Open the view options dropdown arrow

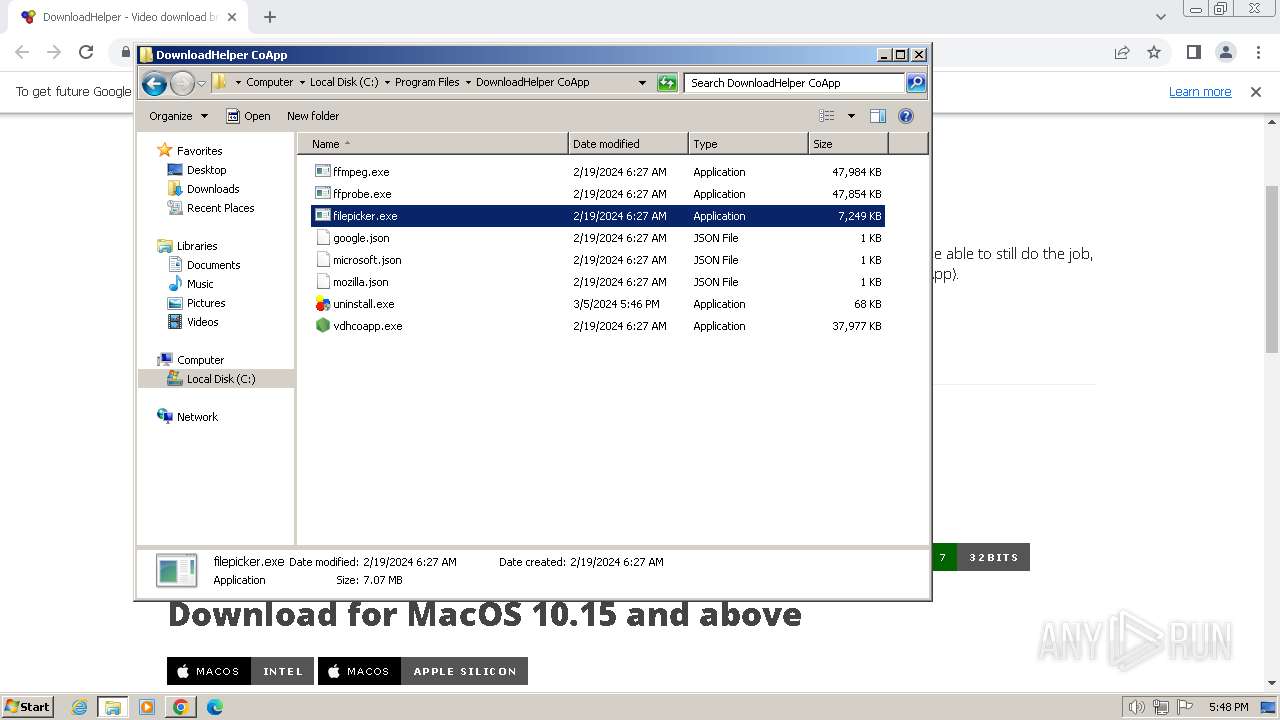pyautogui.click(x=851, y=116)
